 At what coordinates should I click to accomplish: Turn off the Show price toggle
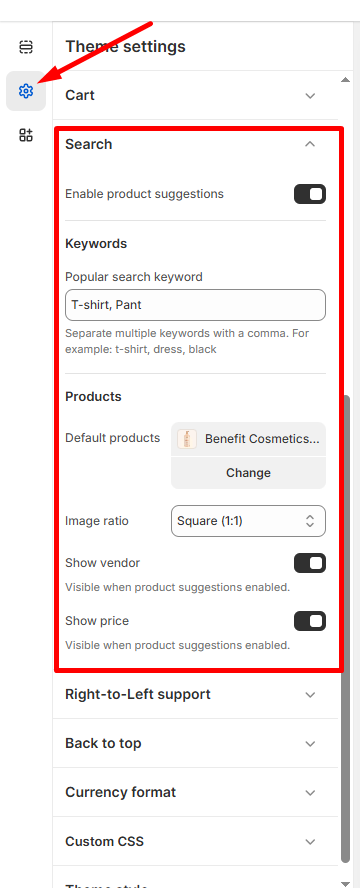click(x=310, y=621)
